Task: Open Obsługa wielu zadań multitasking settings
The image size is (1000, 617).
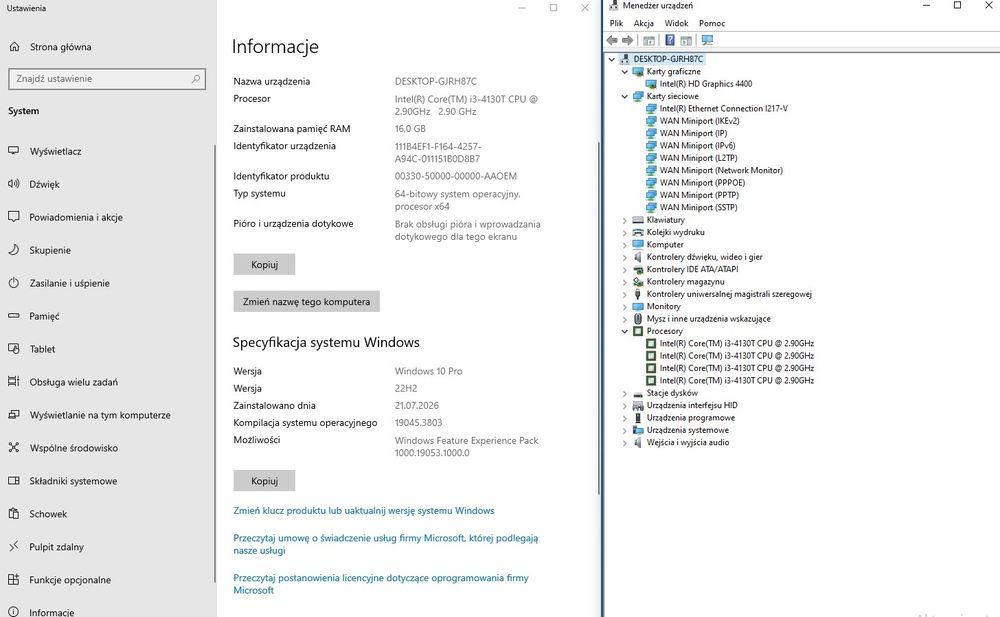Action: click(x=73, y=382)
